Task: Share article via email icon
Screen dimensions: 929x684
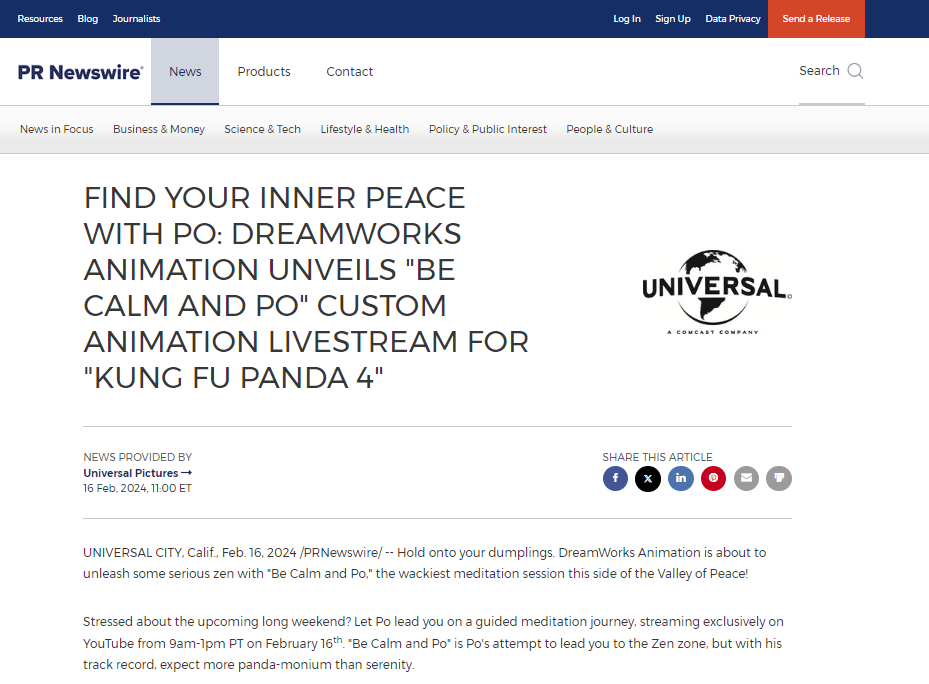Action: [x=746, y=478]
